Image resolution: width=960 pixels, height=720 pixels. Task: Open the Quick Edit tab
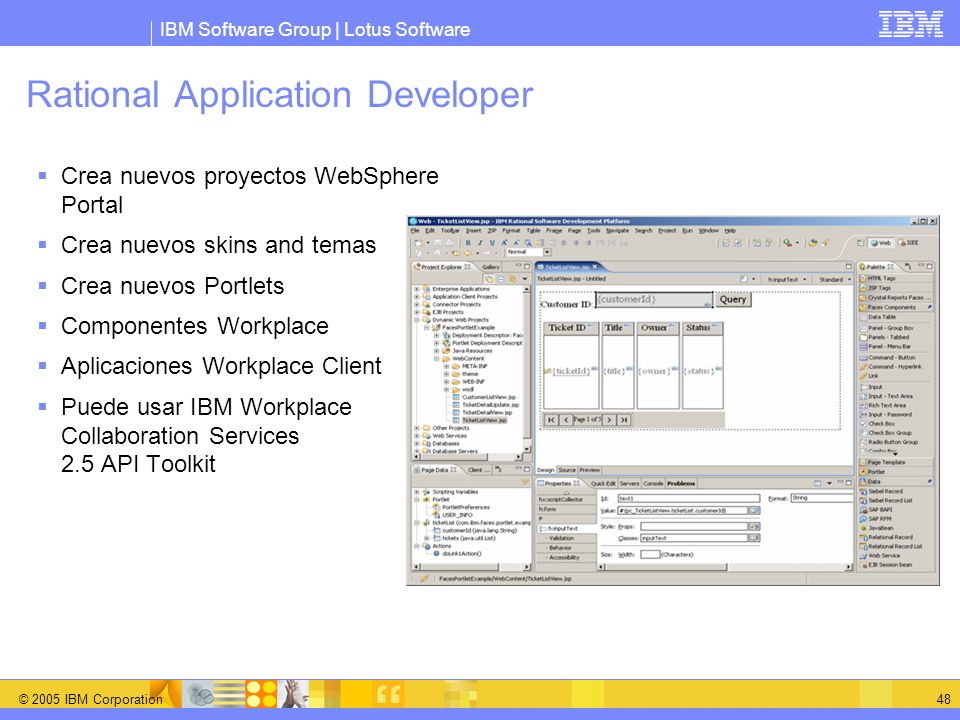[x=603, y=484]
